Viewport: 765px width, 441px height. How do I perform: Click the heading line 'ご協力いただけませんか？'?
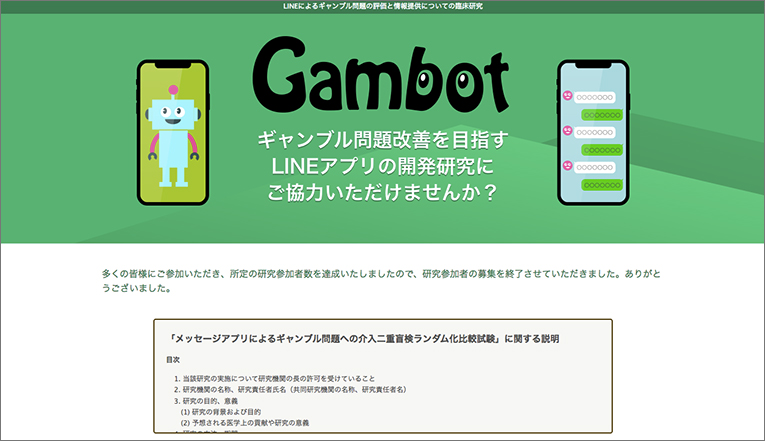click(x=382, y=192)
